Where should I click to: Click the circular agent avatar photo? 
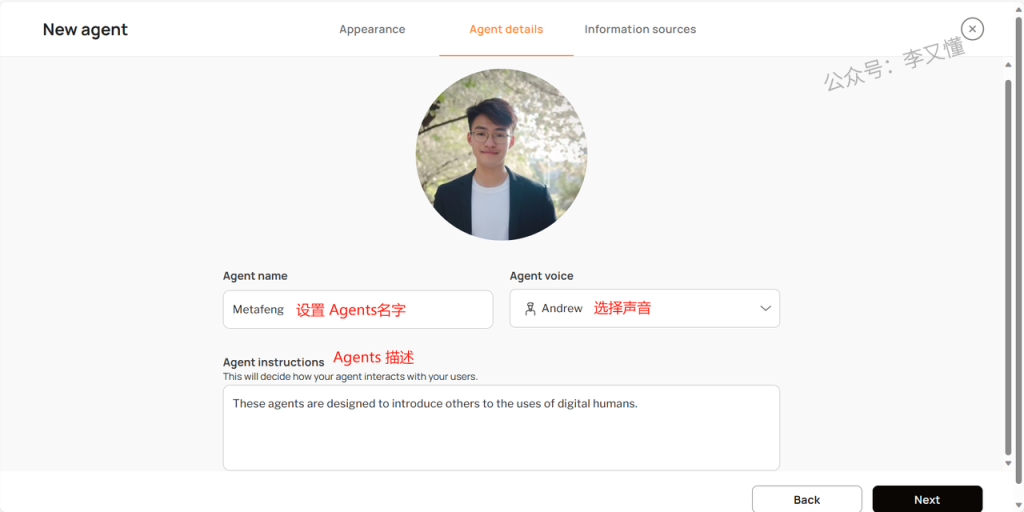501,155
